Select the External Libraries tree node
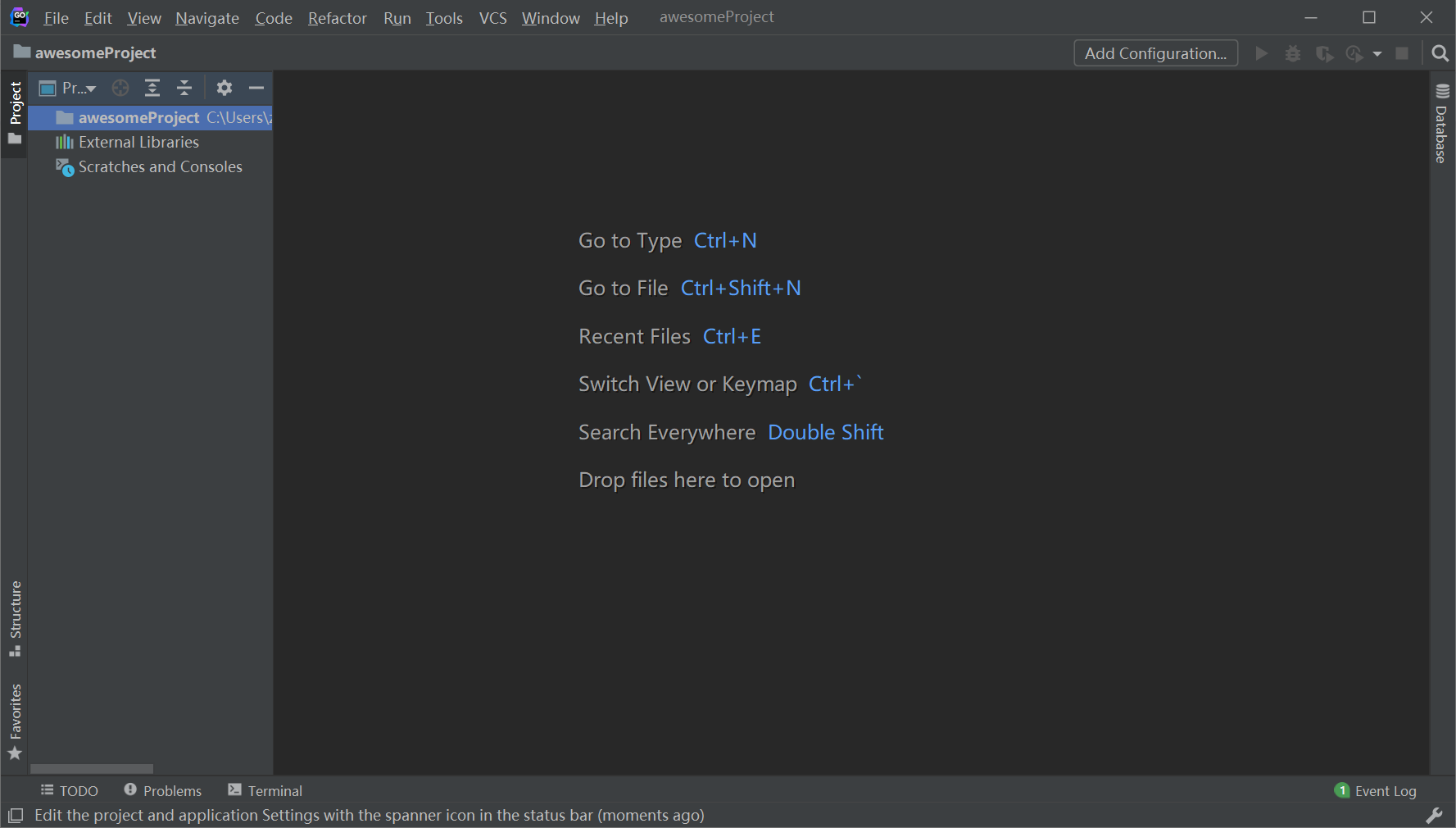The width and height of the screenshot is (1456, 828). click(x=138, y=142)
